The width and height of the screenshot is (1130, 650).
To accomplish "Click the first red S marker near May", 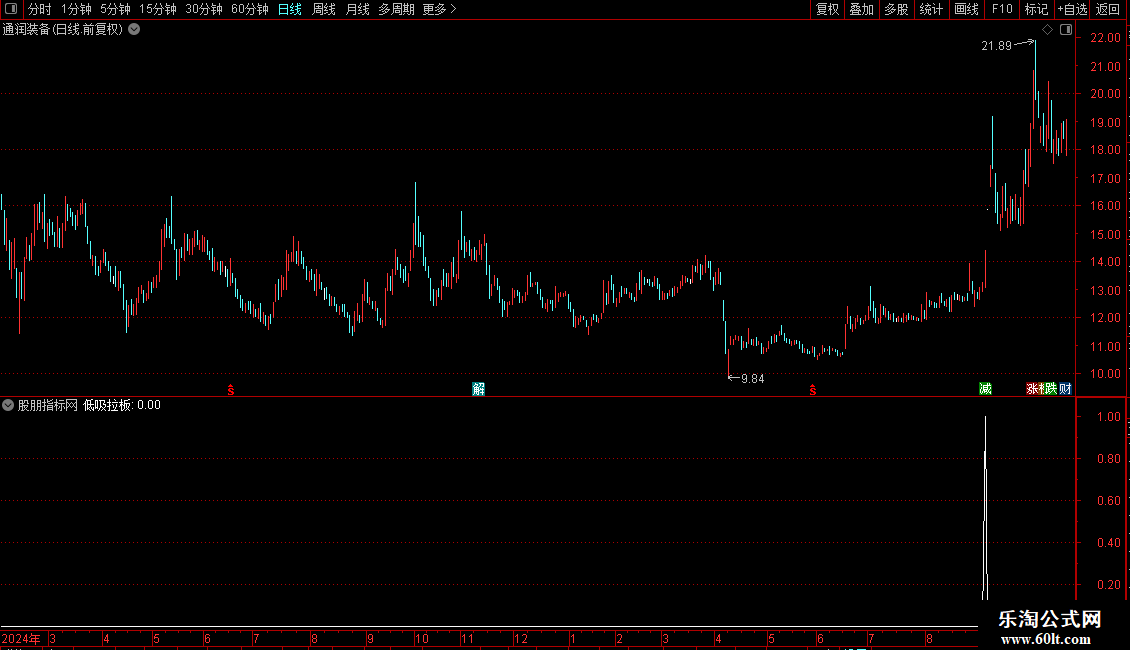I will 231,390.
